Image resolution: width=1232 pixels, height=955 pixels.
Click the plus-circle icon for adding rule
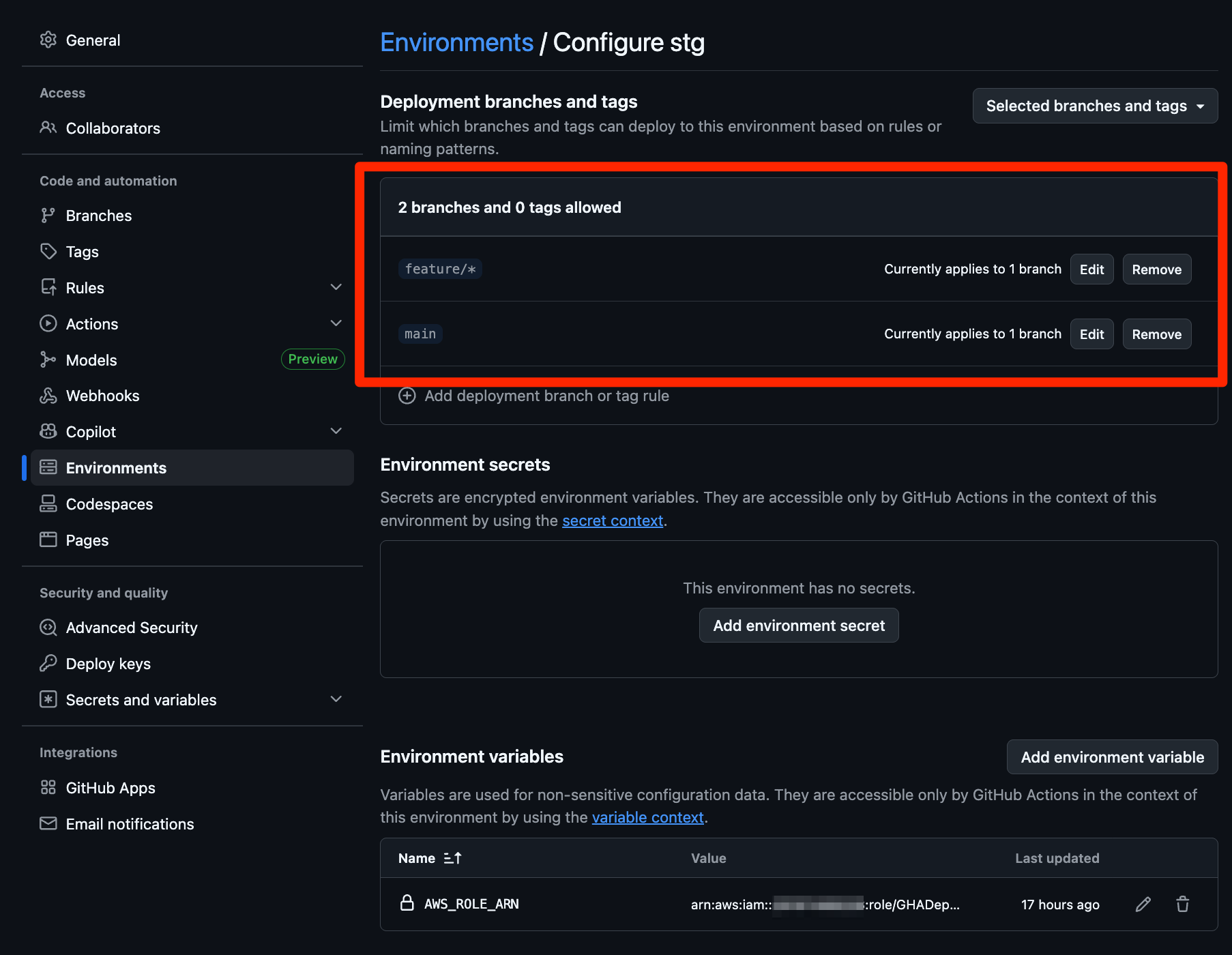point(407,396)
